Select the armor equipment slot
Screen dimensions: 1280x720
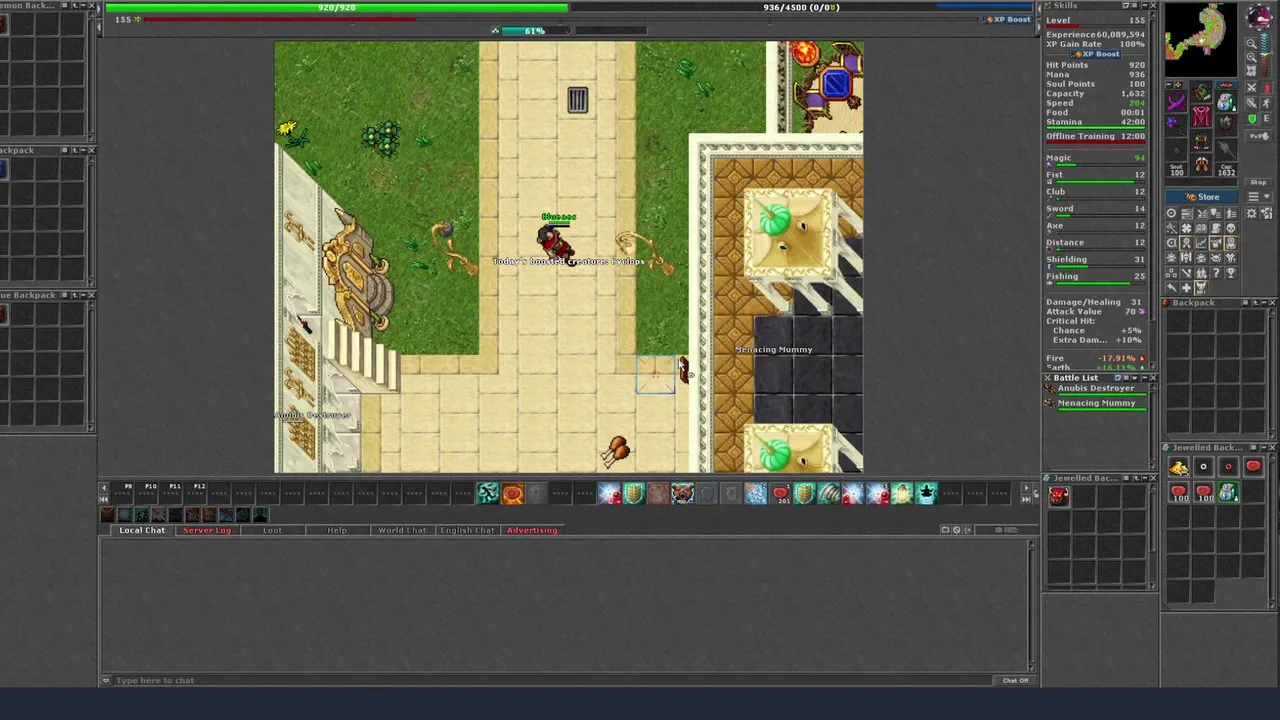click(x=1201, y=117)
